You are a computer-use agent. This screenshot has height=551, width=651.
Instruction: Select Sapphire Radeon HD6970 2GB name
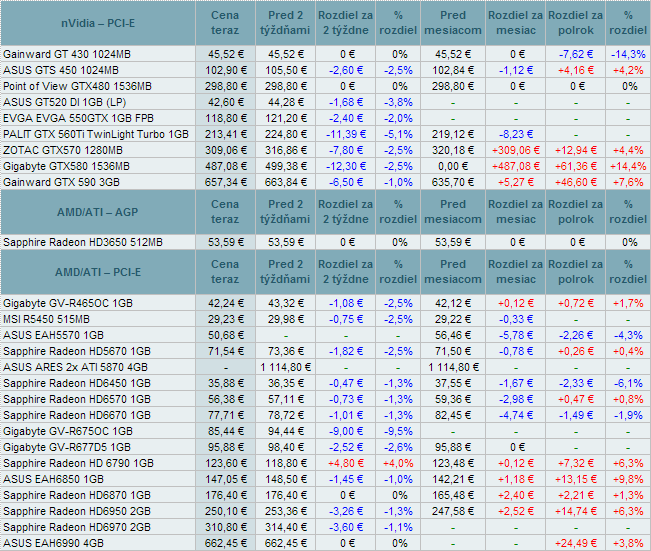click(x=77, y=527)
